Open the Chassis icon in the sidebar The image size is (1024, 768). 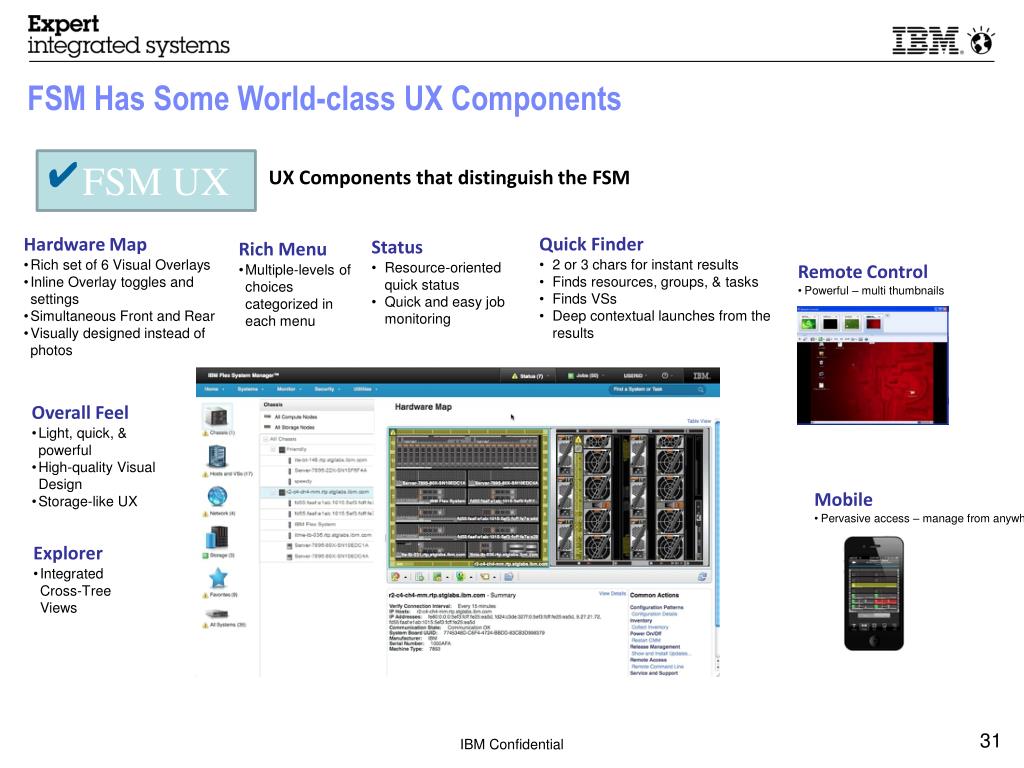pos(217,416)
